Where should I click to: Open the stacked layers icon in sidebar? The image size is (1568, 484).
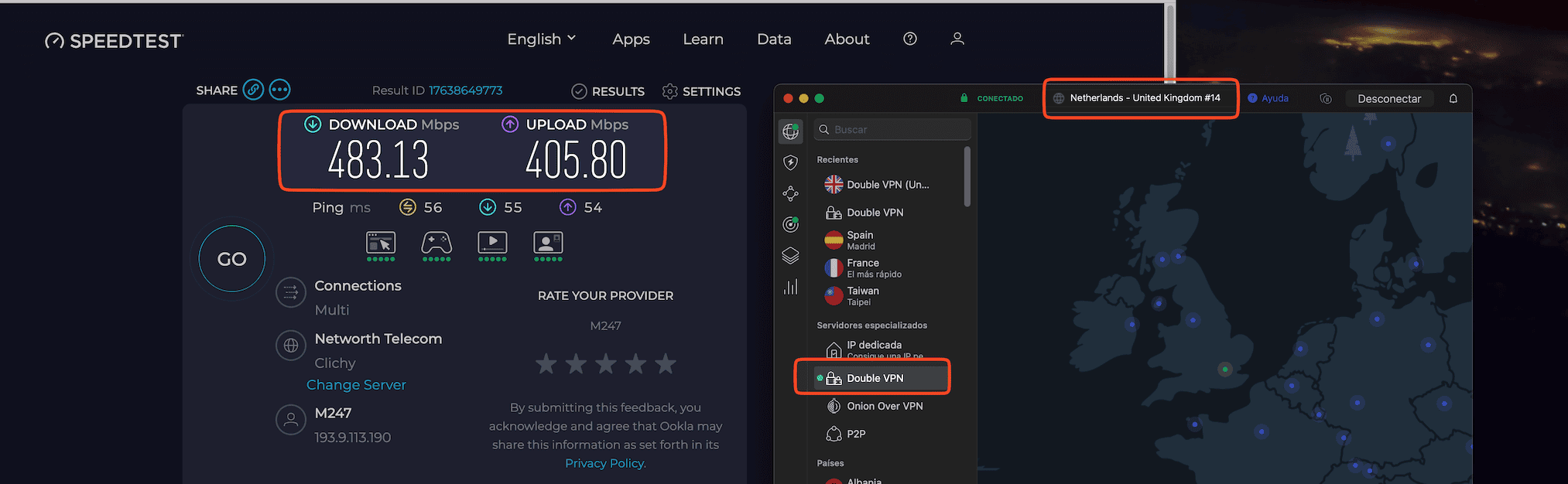coord(790,255)
